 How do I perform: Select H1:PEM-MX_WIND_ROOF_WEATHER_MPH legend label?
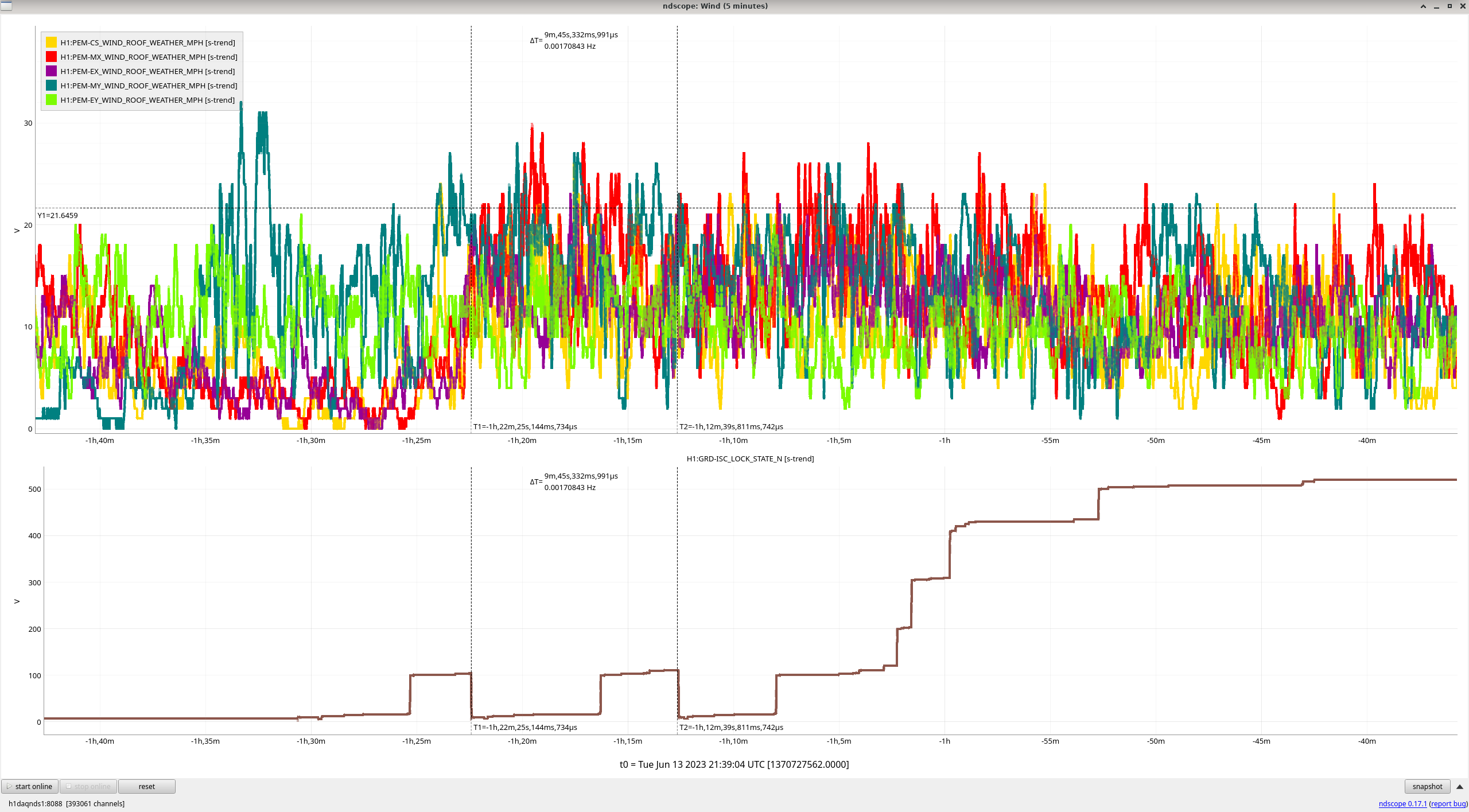click(x=149, y=57)
